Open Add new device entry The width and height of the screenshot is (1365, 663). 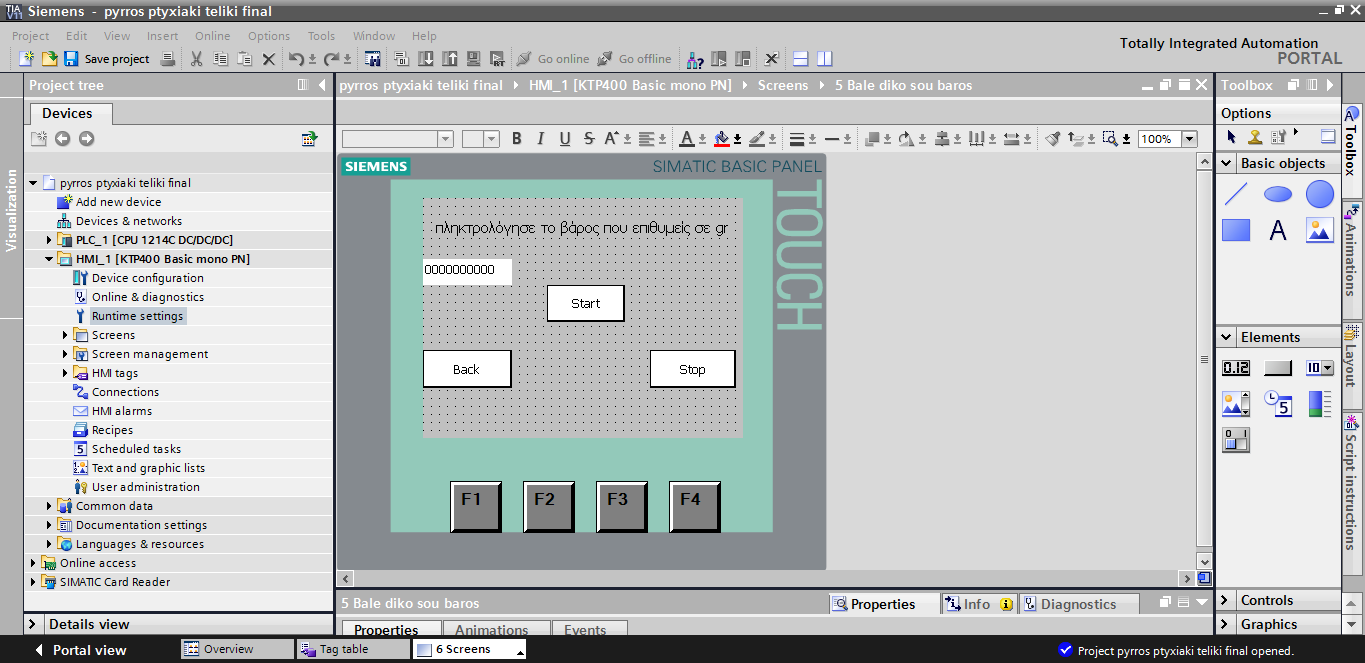118,202
